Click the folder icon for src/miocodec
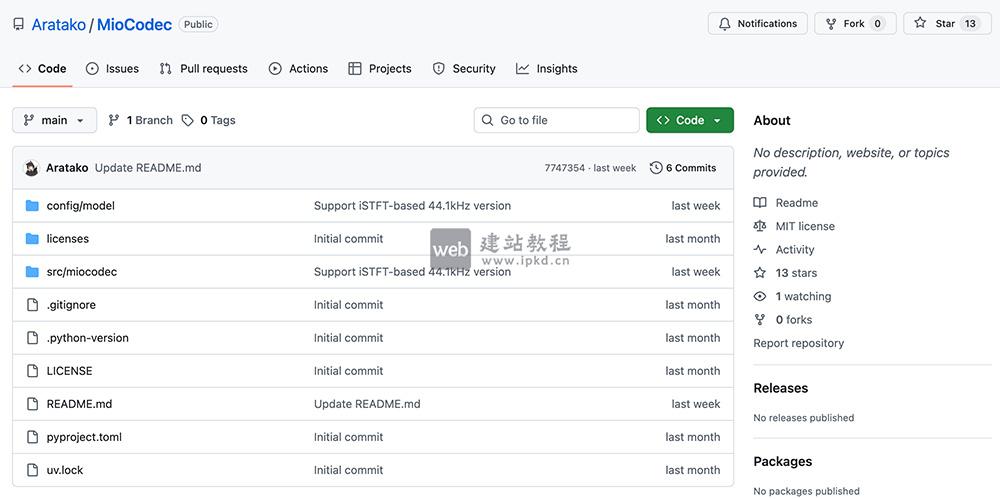 pos(32,272)
